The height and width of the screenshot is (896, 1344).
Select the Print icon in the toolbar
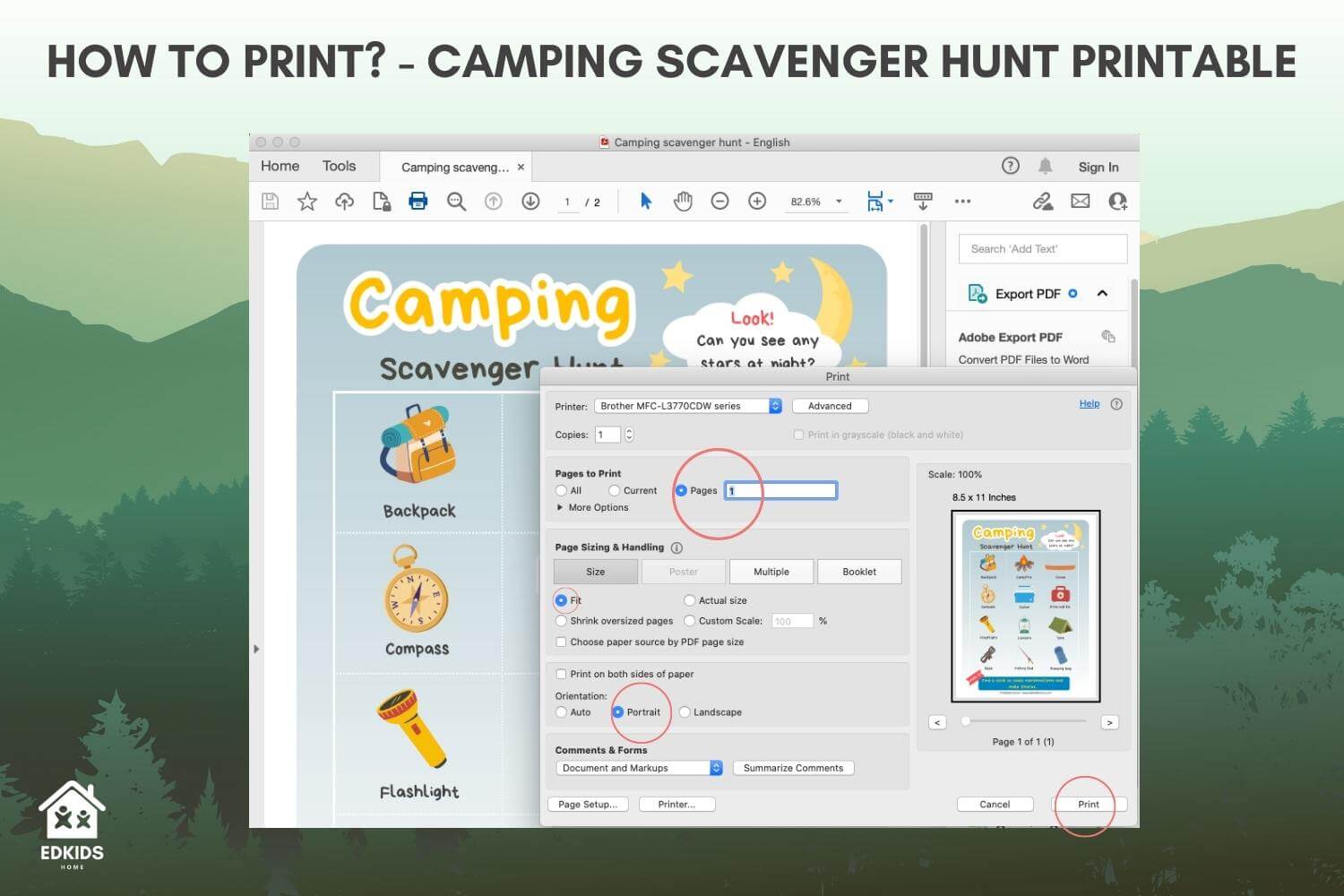pyautogui.click(x=418, y=201)
